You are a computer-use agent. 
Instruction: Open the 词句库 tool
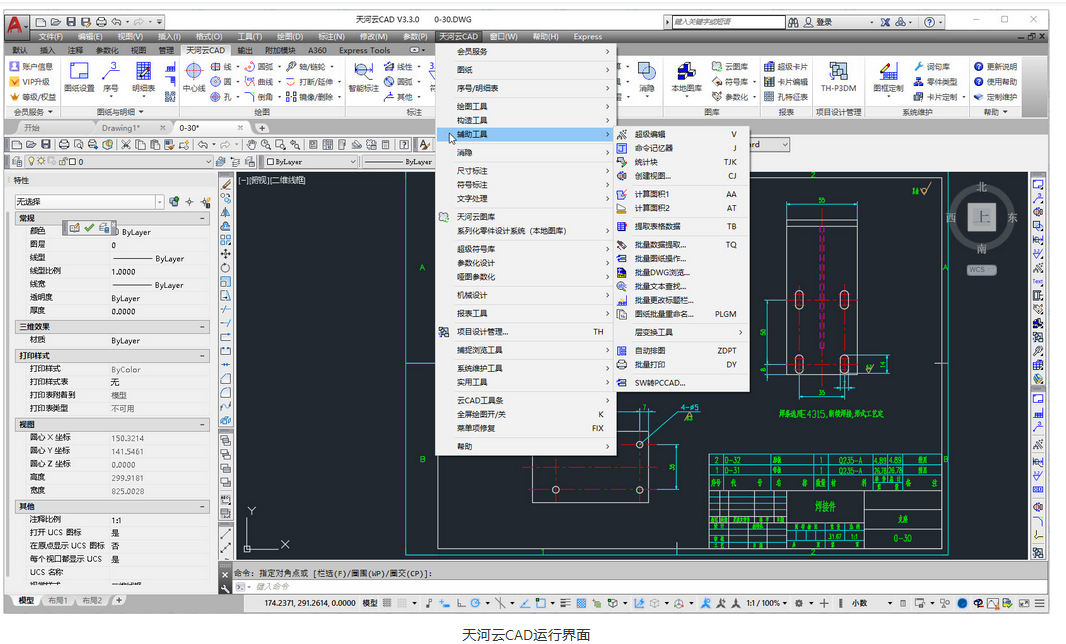click(931, 67)
